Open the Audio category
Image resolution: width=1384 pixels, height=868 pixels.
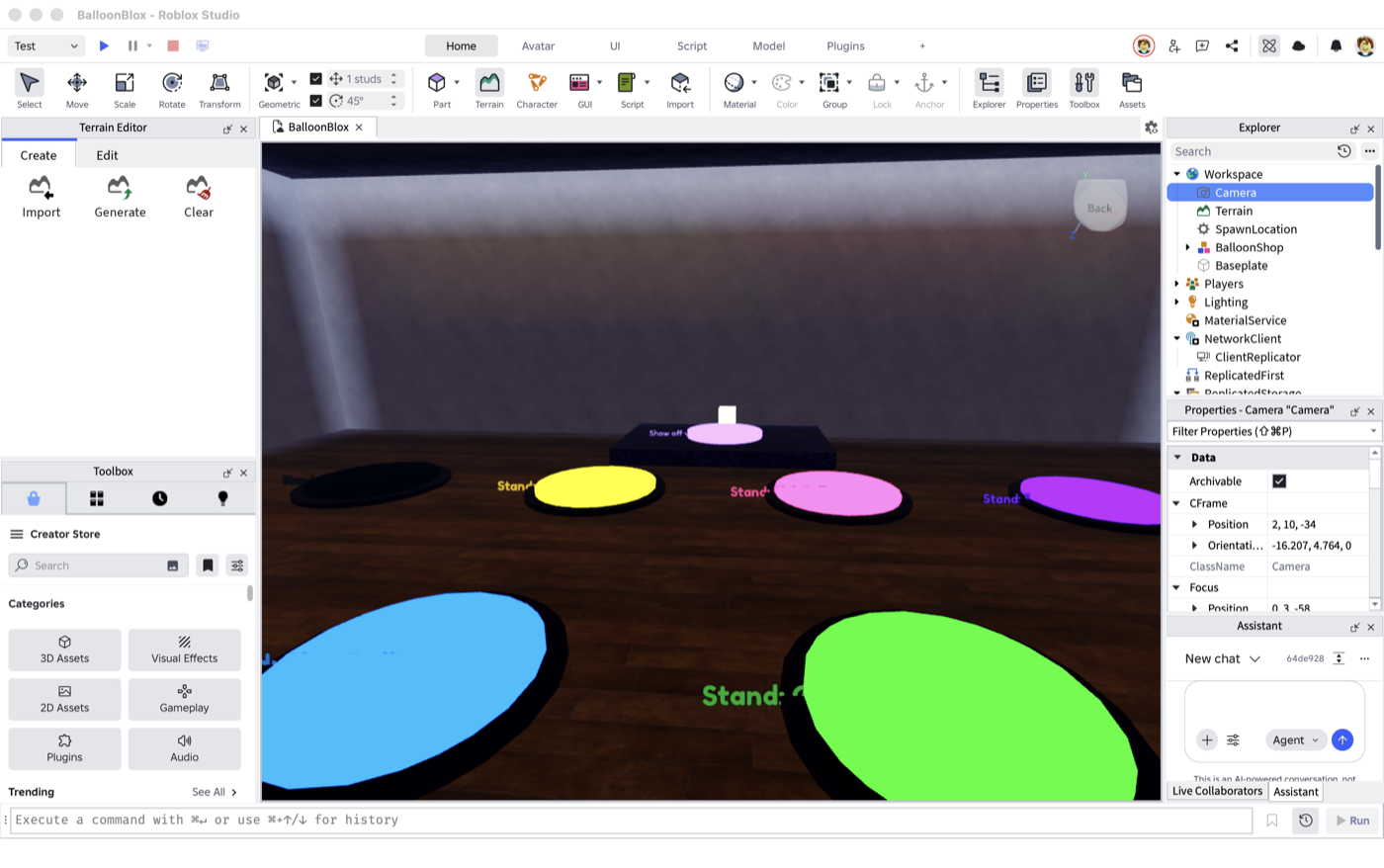184,748
